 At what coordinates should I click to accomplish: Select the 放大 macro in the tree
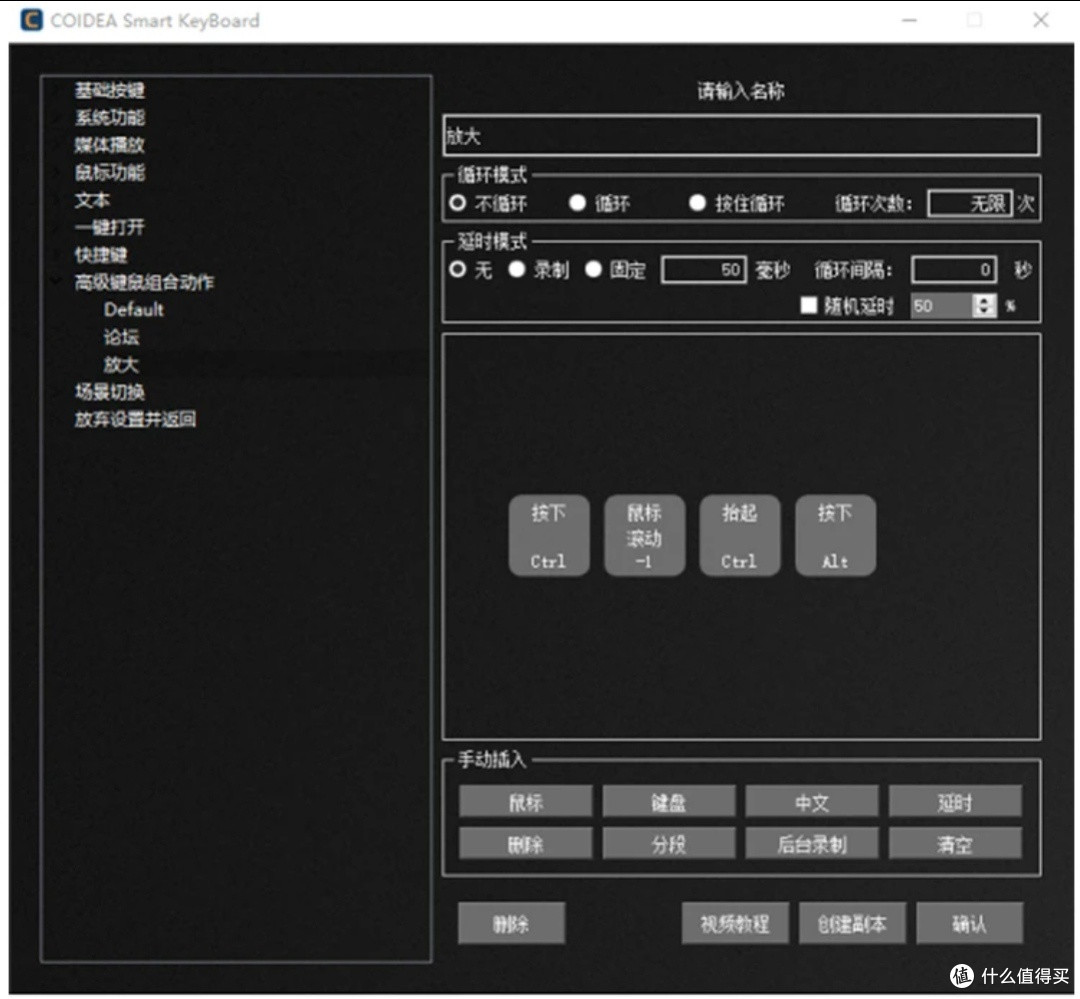[121, 364]
